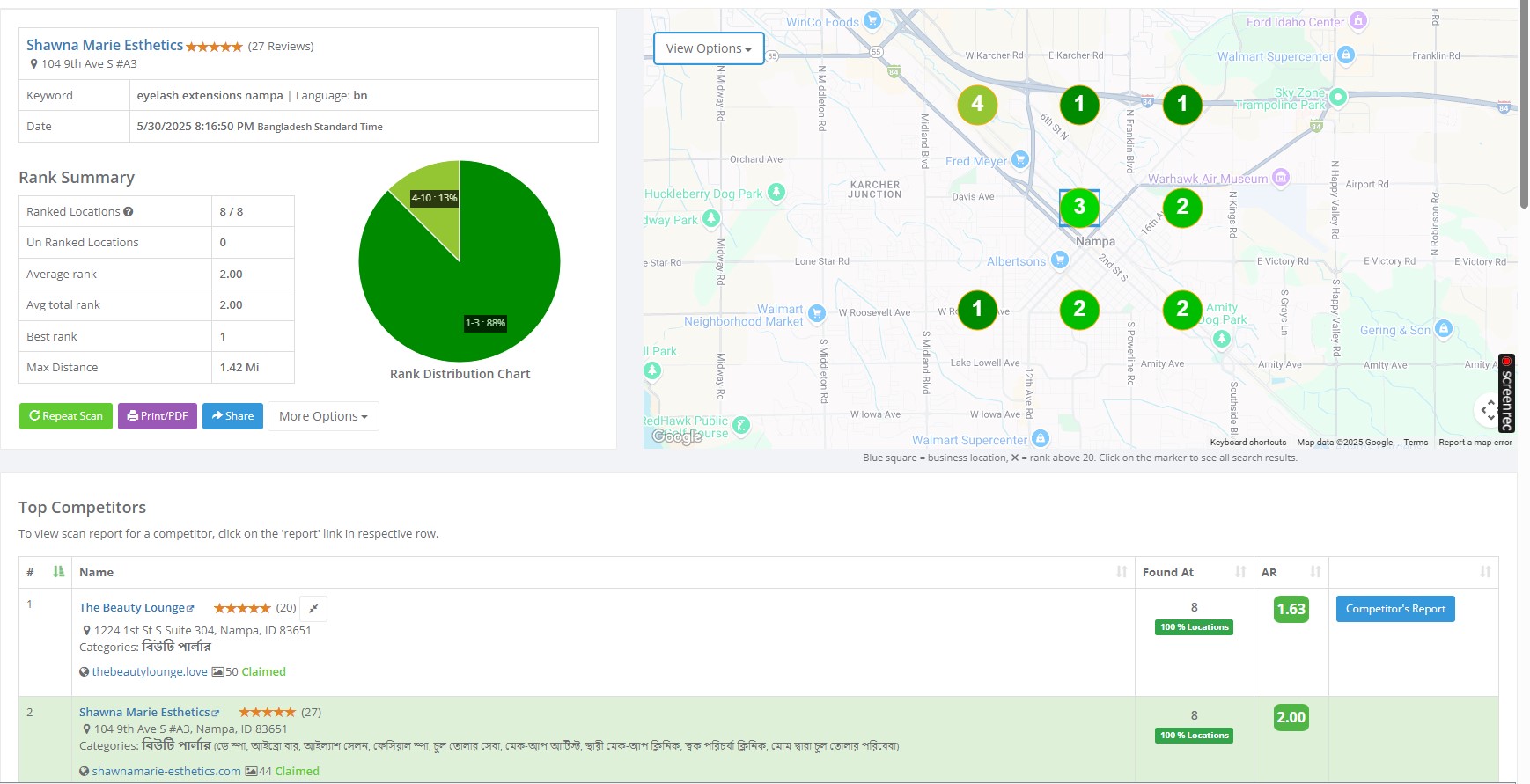Image resolution: width=1530 pixels, height=784 pixels.
Task: Click the 1.42 Mi Max Distance value
Action: pos(239,368)
